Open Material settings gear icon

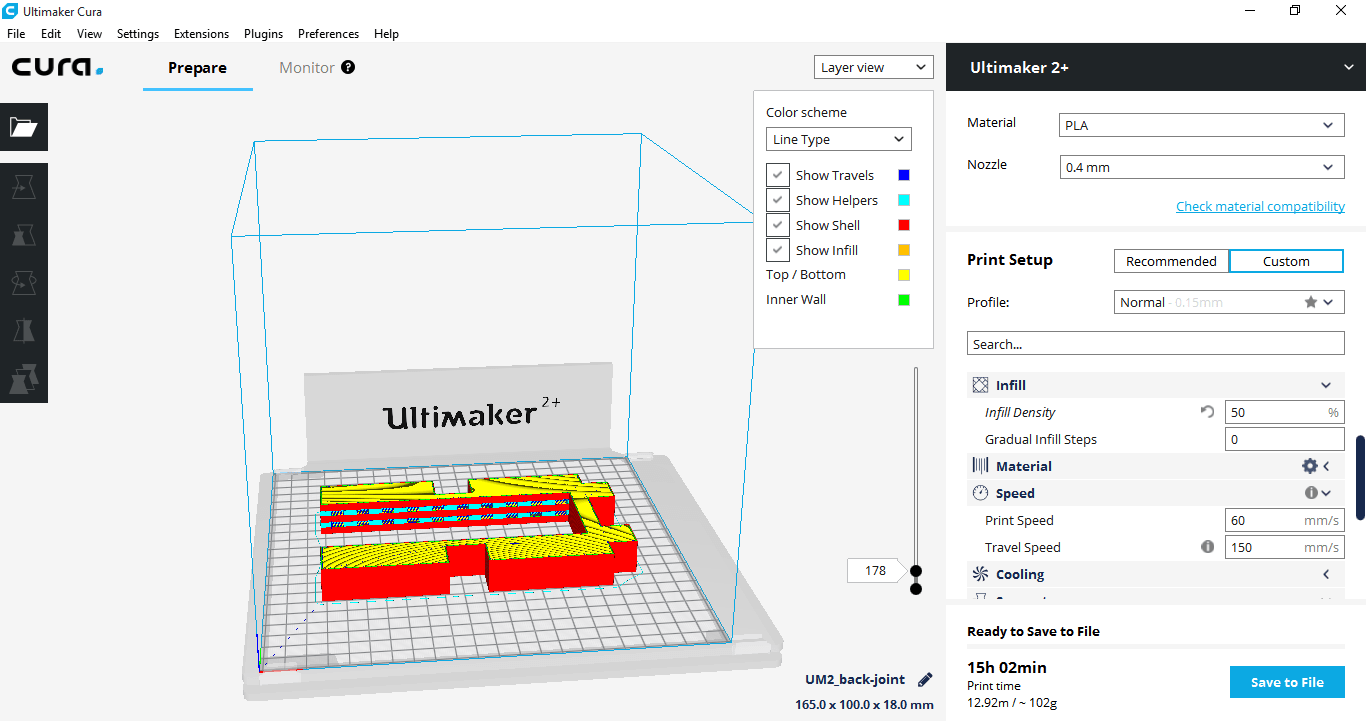pos(1309,466)
